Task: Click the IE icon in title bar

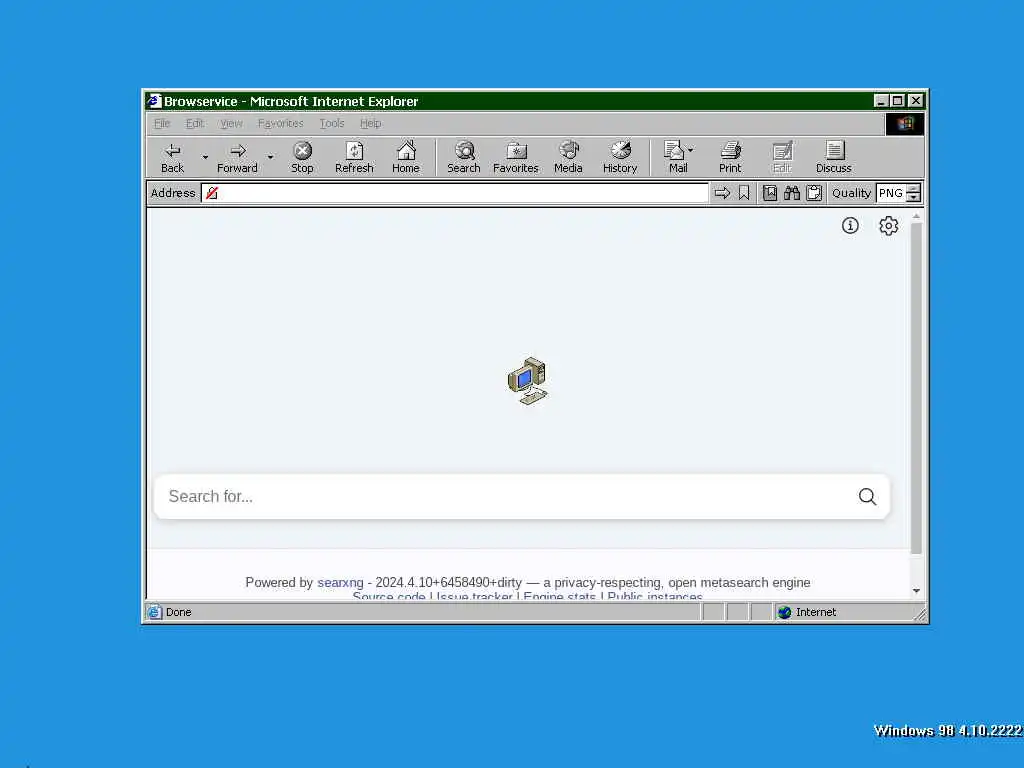Action: [153, 101]
